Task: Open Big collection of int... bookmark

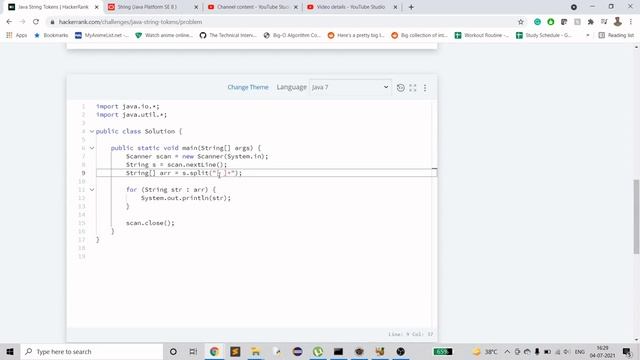Action: click(x=420, y=36)
